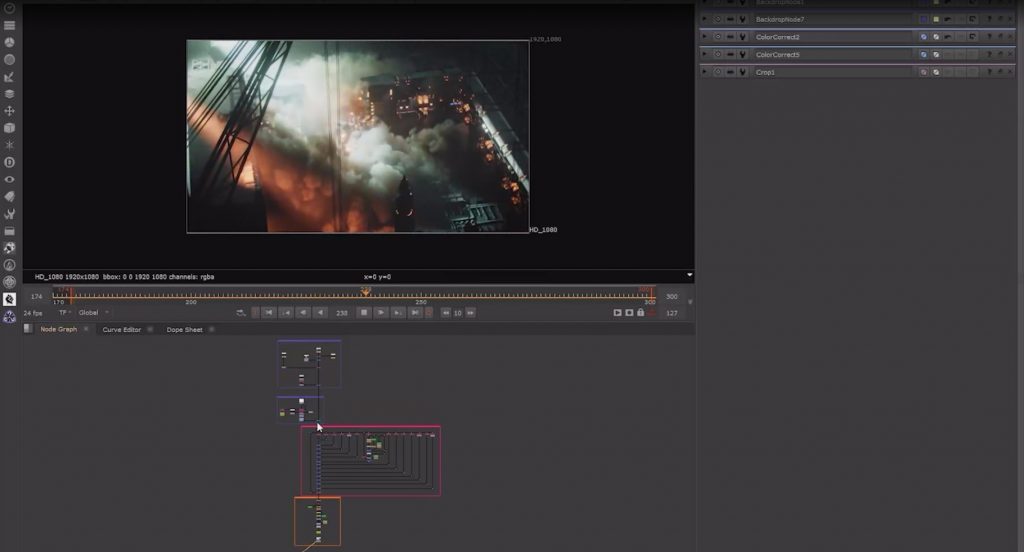
Task: Float the BackdropNode7 properties panel
Action: (x=1000, y=19)
